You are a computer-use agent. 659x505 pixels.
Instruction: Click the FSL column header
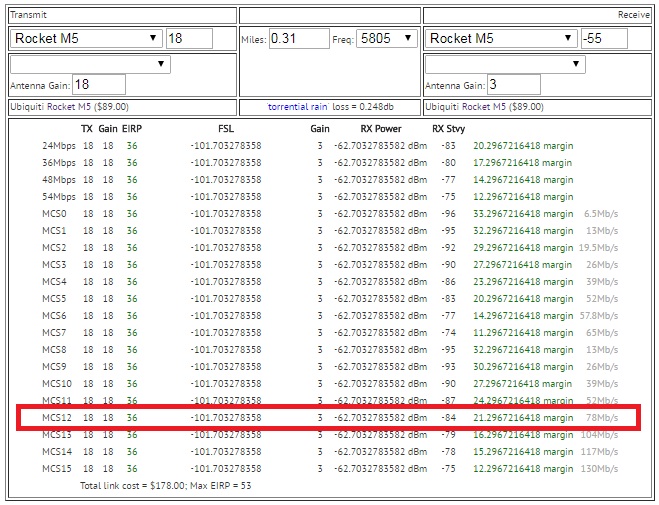(x=226, y=129)
